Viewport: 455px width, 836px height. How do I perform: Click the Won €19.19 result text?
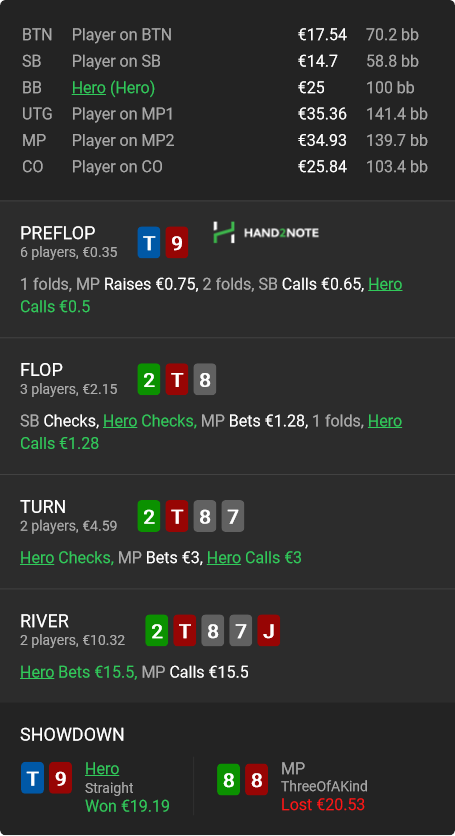(x=127, y=806)
